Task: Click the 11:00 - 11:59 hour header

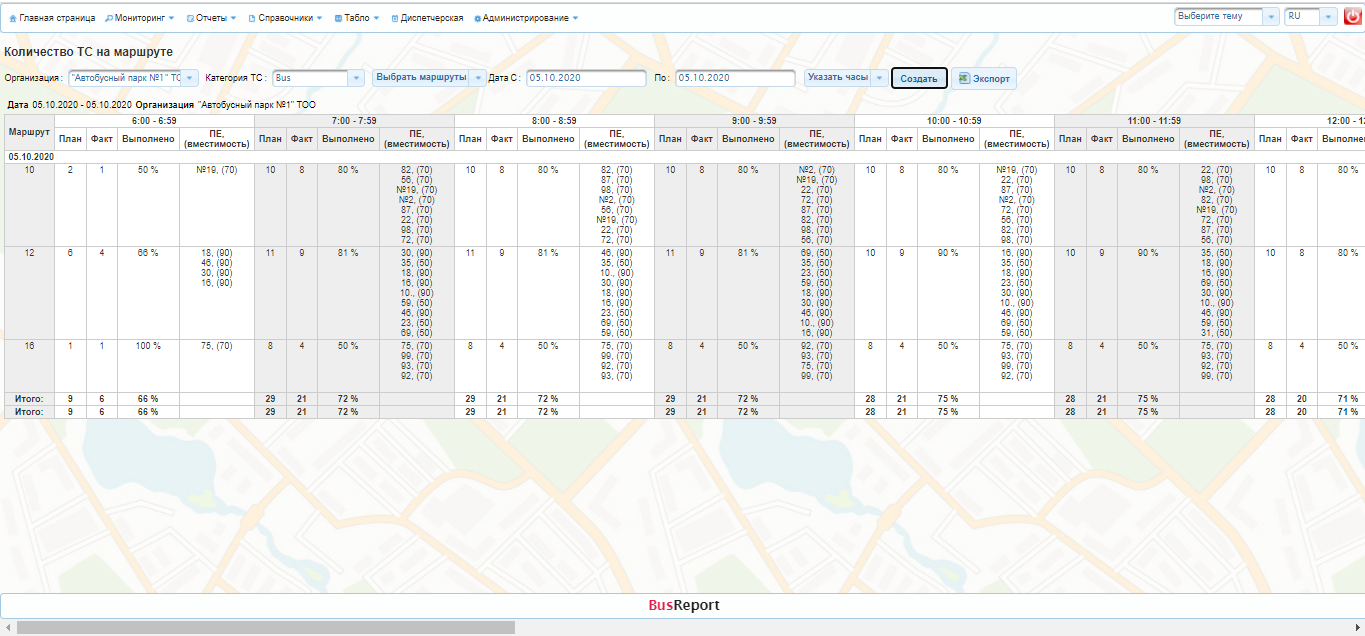Action: [x=1154, y=121]
